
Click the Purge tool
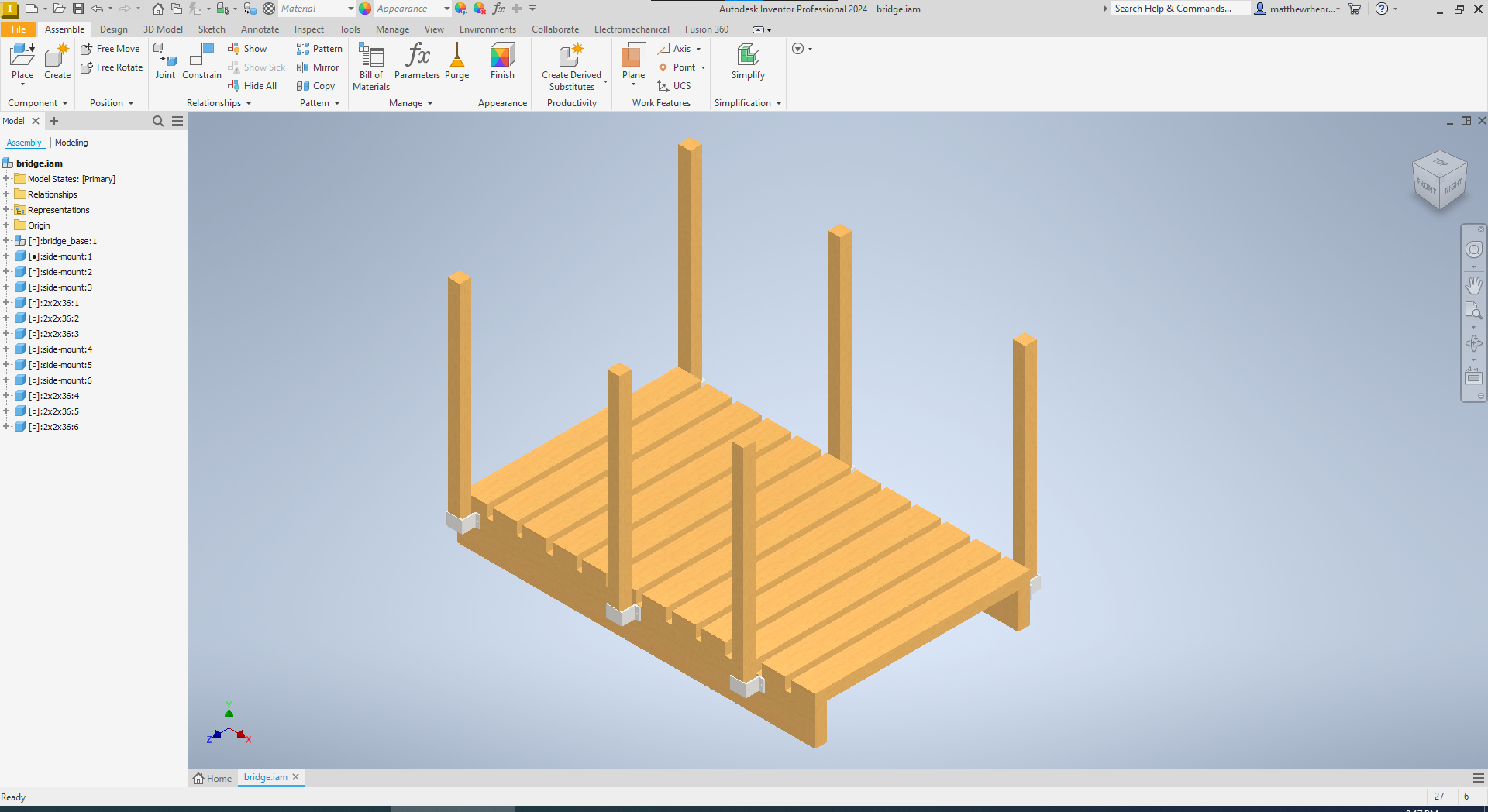[x=457, y=61]
